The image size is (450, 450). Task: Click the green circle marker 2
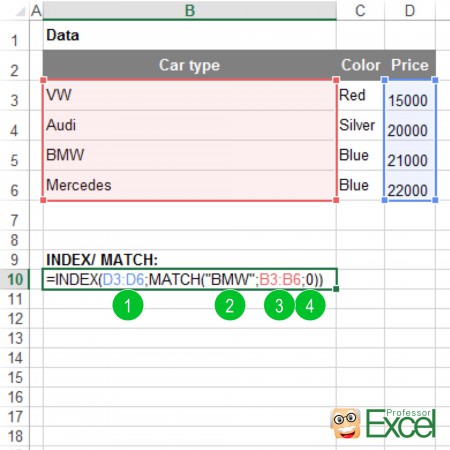(230, 305)
